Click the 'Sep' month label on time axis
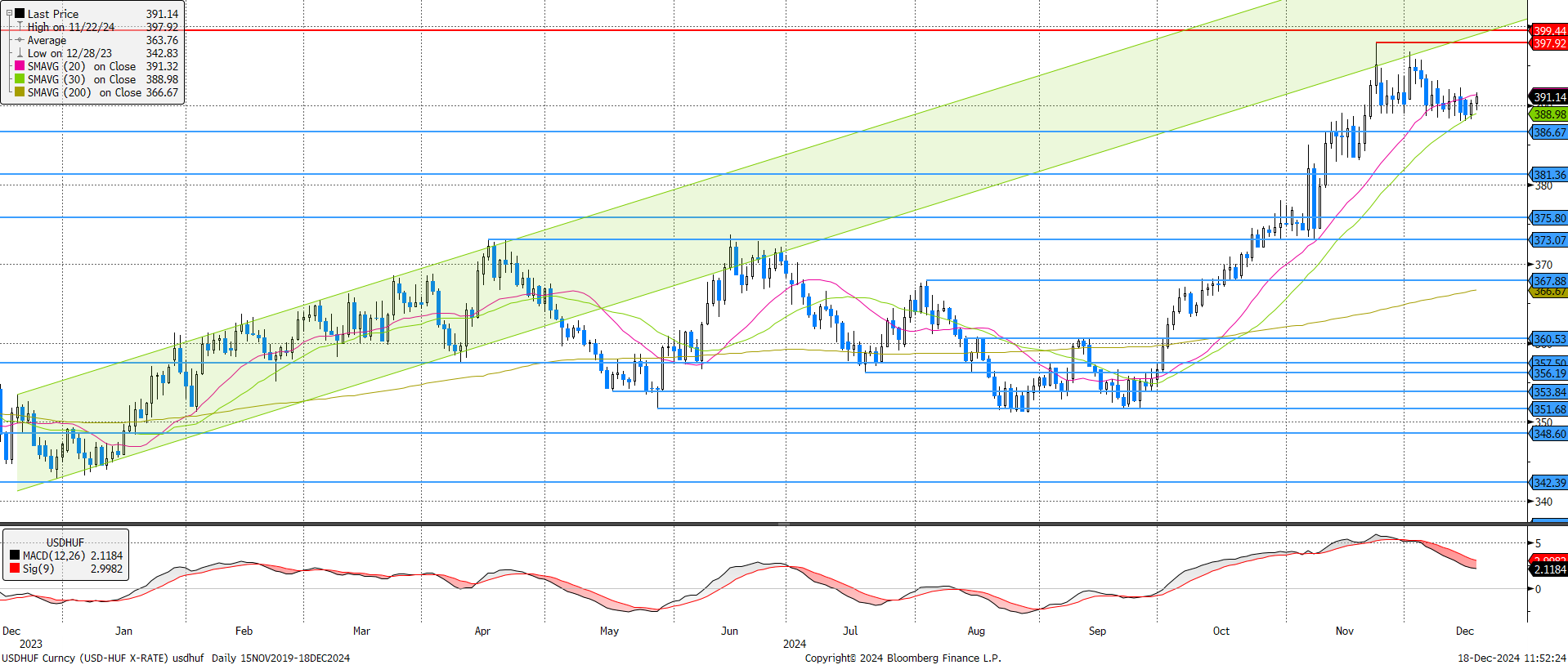Image resolution: width=1568 pixels, height=665 pixels. click(x=1097, y=631)
